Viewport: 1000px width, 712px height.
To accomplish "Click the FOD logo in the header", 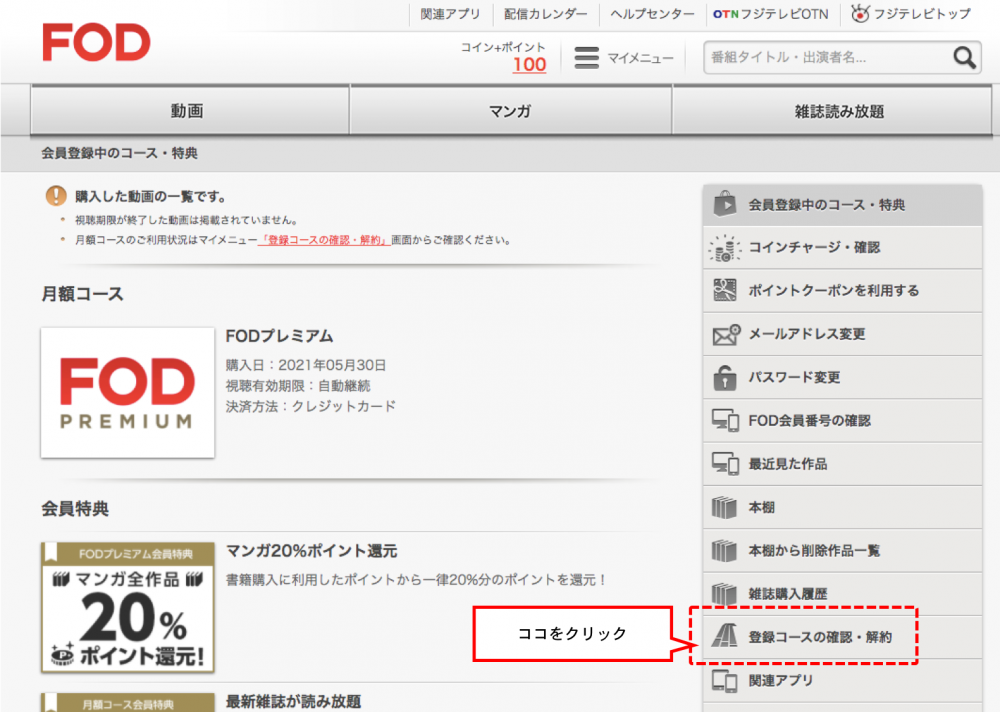I will 96,43.
